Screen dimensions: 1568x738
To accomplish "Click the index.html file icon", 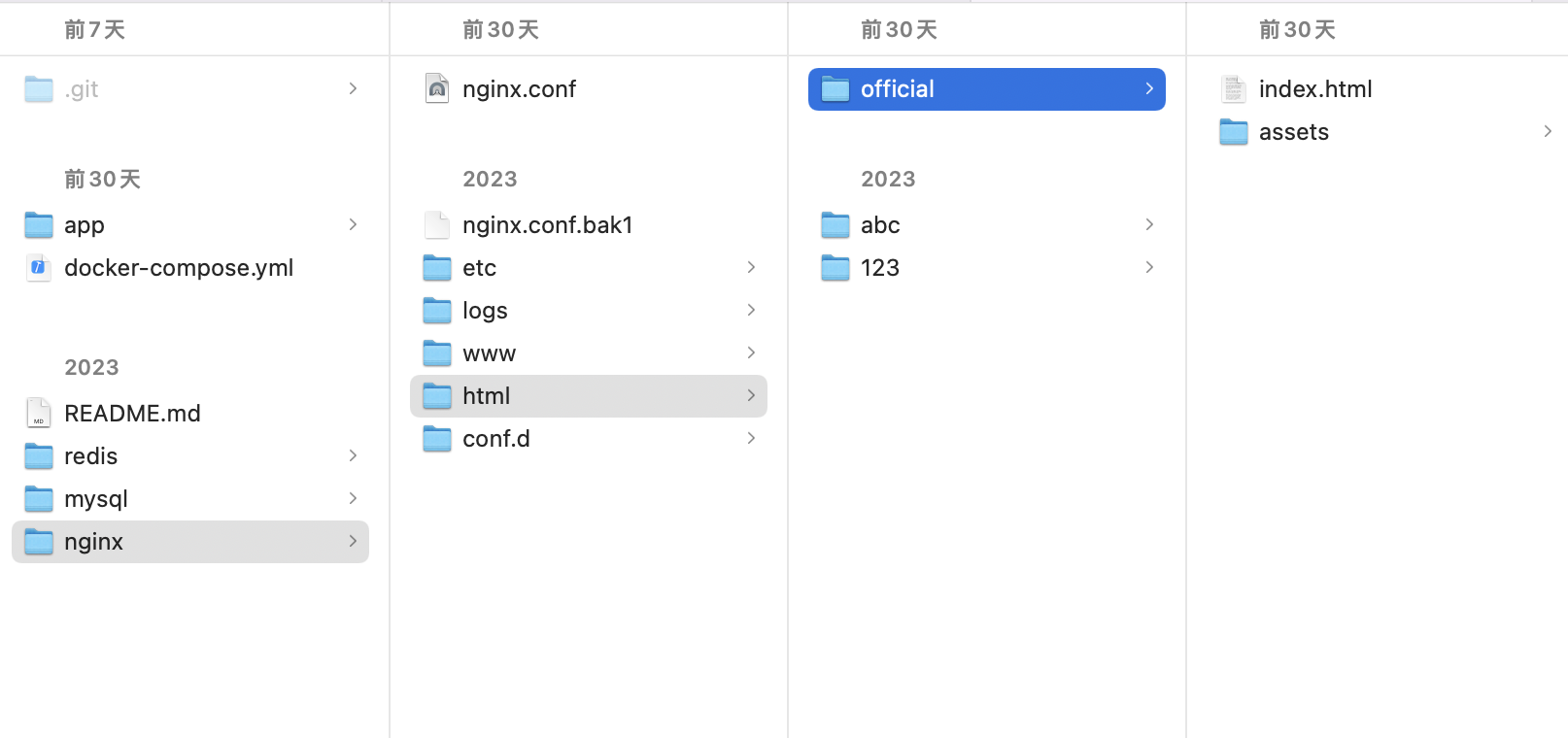I will point(1233,89).
